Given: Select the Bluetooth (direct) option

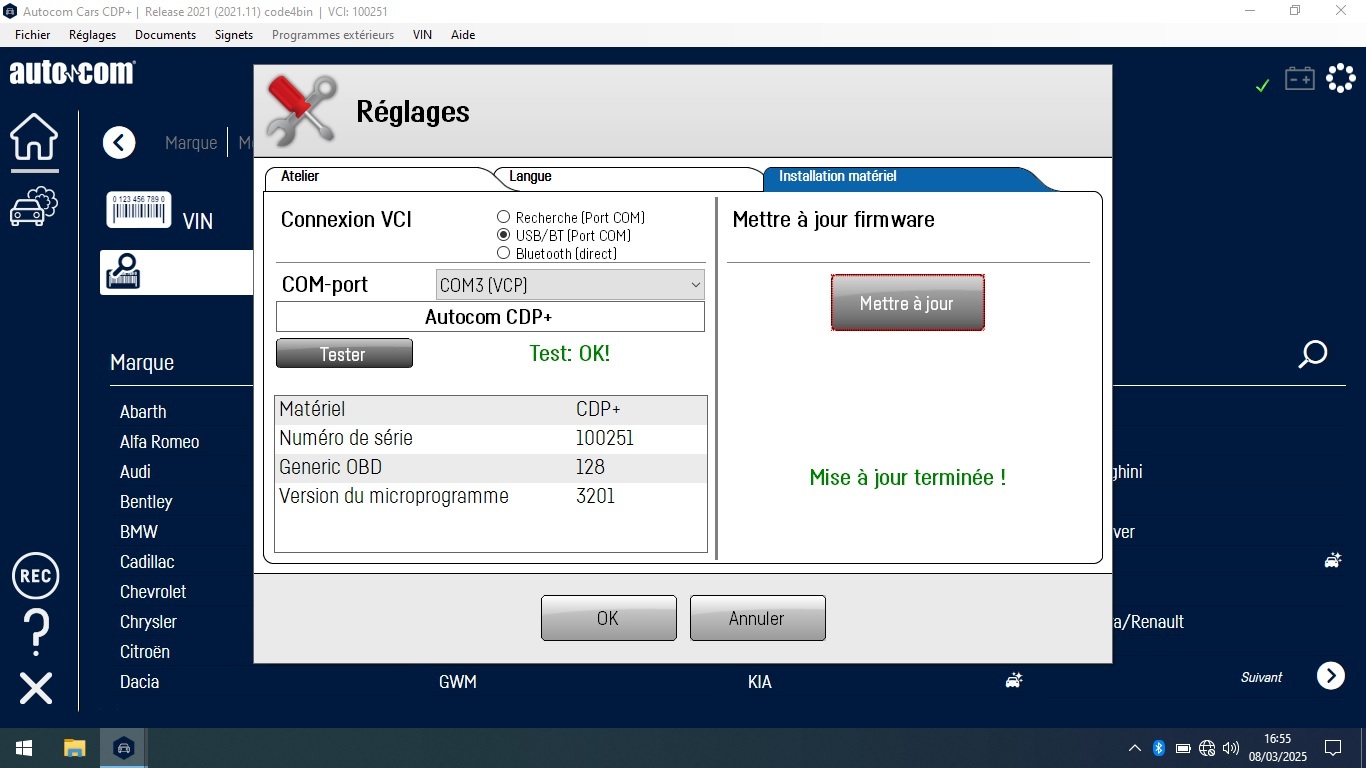Looking at the screenshot, I should pos(557,253).
